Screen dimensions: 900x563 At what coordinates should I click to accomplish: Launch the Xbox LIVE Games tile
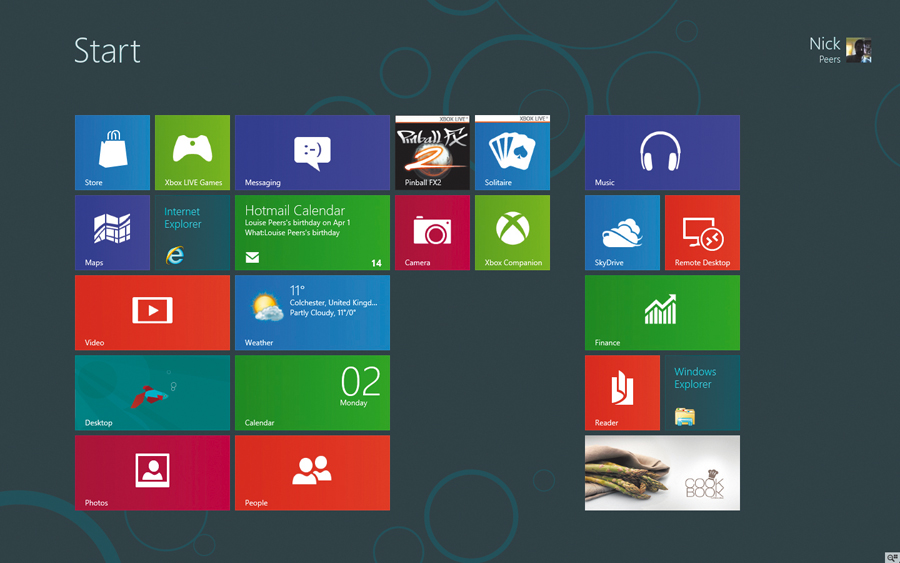(x=192, y=153)
